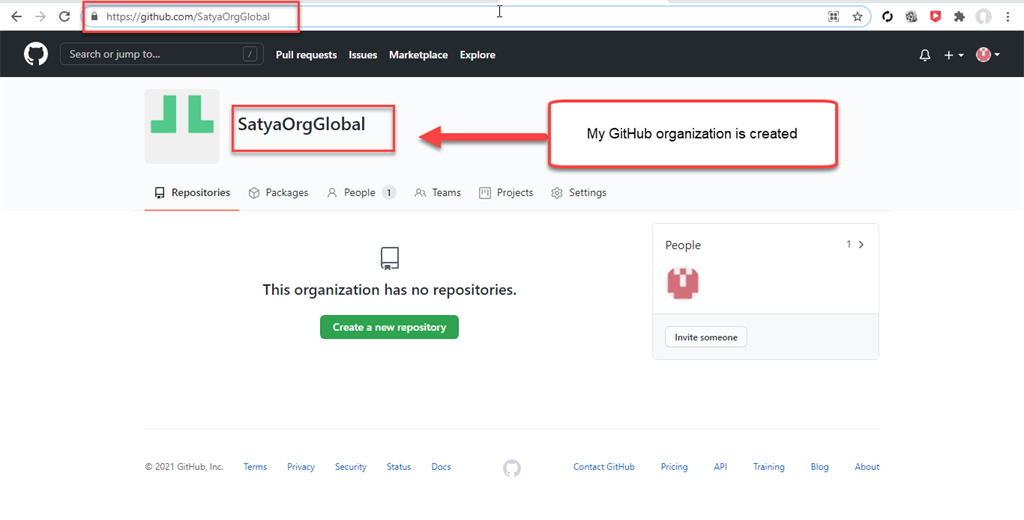Open the Terms footer link
The width and height of the screenshot is (1024, 520).
click(255, 466)
